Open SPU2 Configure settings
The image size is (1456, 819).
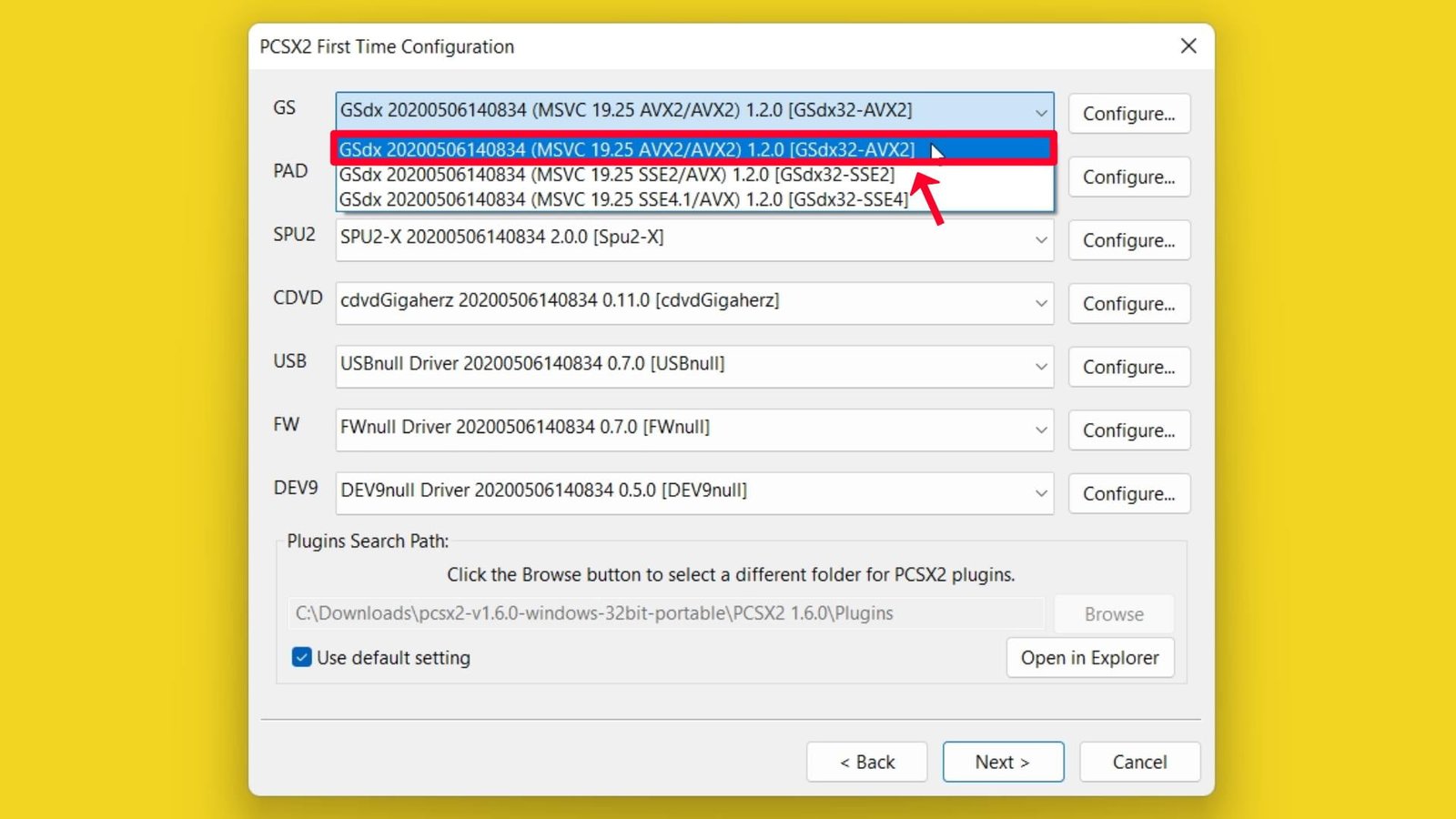(x=1129, y=240)
